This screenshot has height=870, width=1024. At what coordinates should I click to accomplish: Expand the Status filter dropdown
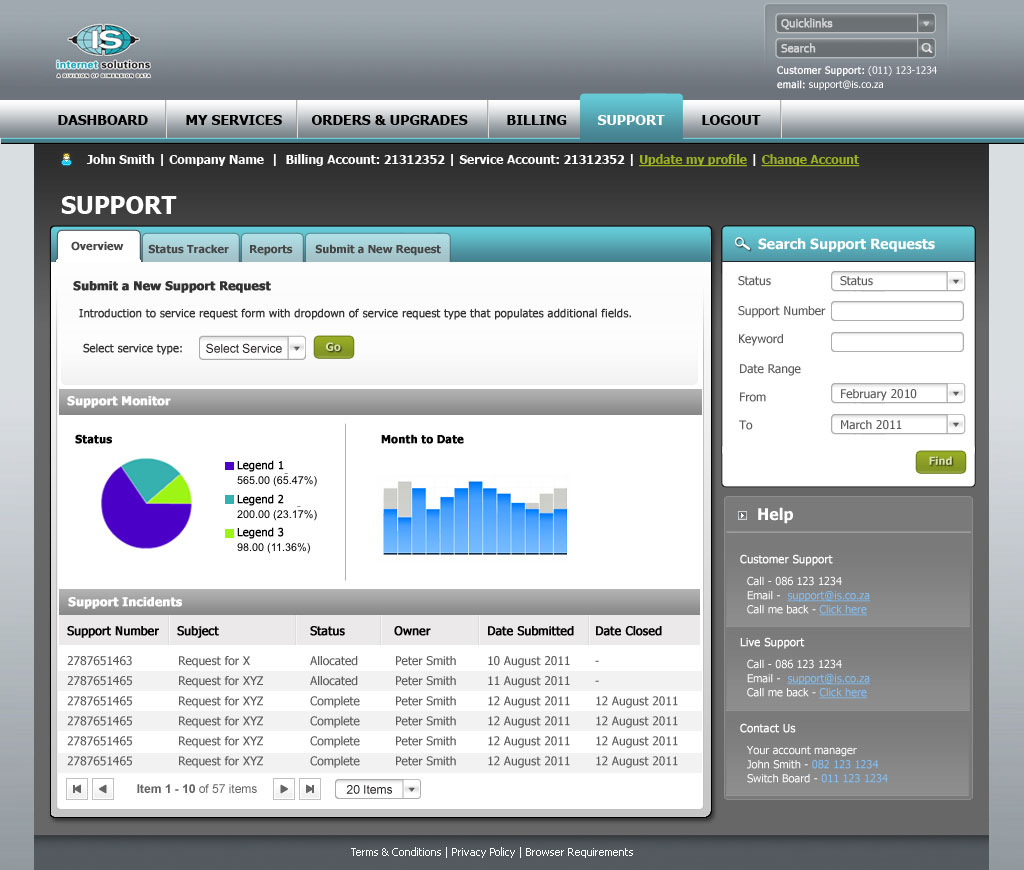pyautogui.click(x=955, y=281)
